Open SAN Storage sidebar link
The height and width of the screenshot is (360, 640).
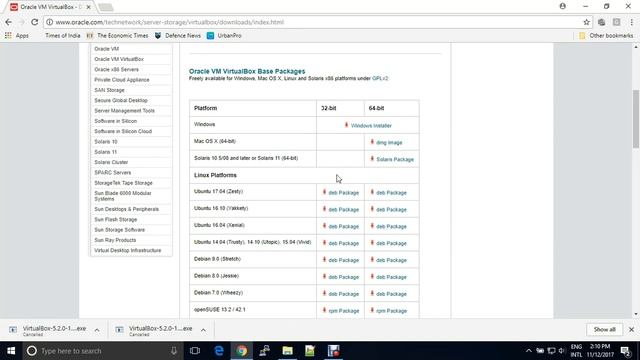[x=109, y=90]
